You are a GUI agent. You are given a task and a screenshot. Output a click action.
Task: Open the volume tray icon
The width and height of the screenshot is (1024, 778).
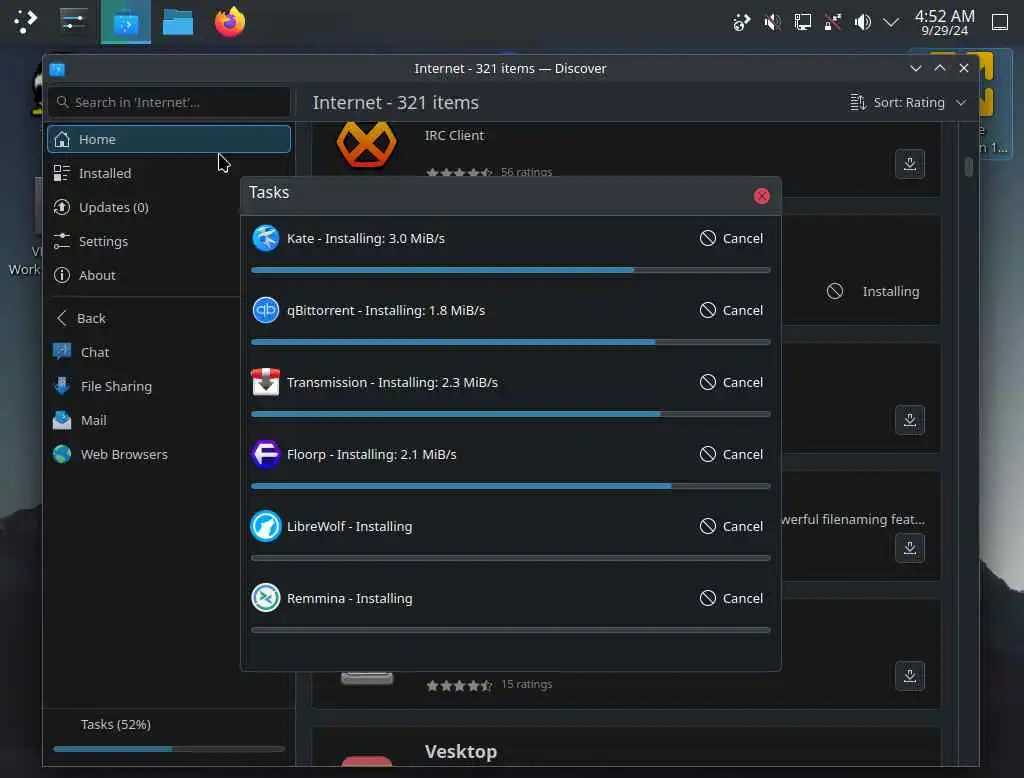point(862,23)
